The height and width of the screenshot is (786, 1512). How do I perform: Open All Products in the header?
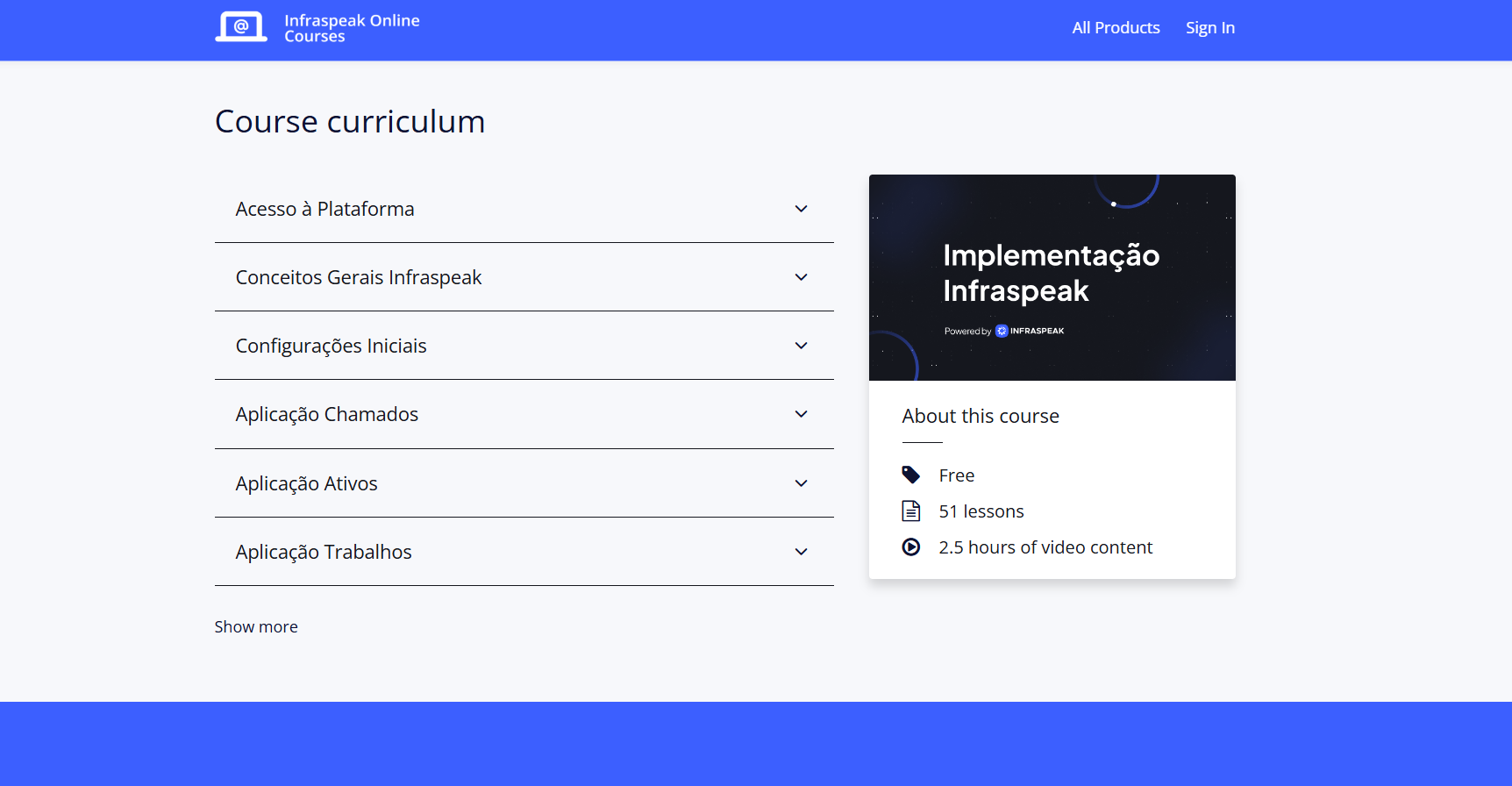(1116, 28)
